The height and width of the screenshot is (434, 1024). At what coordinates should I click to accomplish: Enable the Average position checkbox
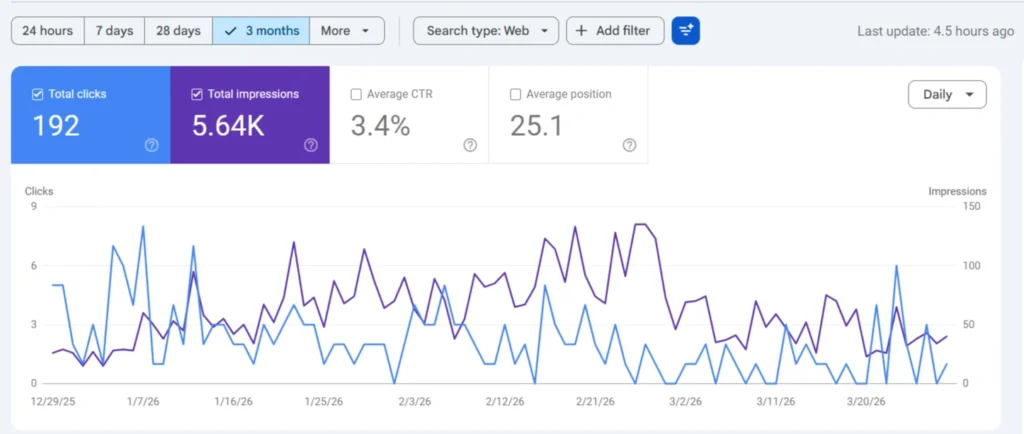tap(516, 95)
